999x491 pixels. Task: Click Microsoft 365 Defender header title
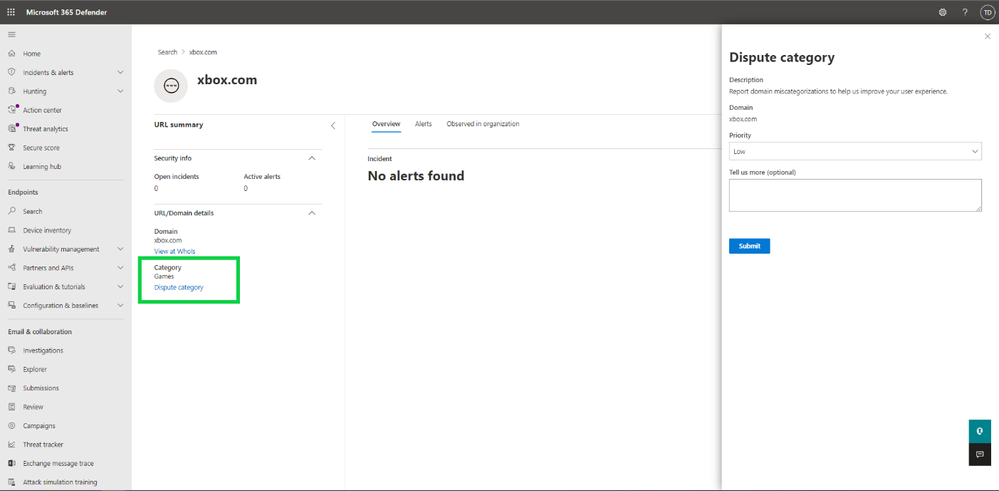[x=66, y=12]
